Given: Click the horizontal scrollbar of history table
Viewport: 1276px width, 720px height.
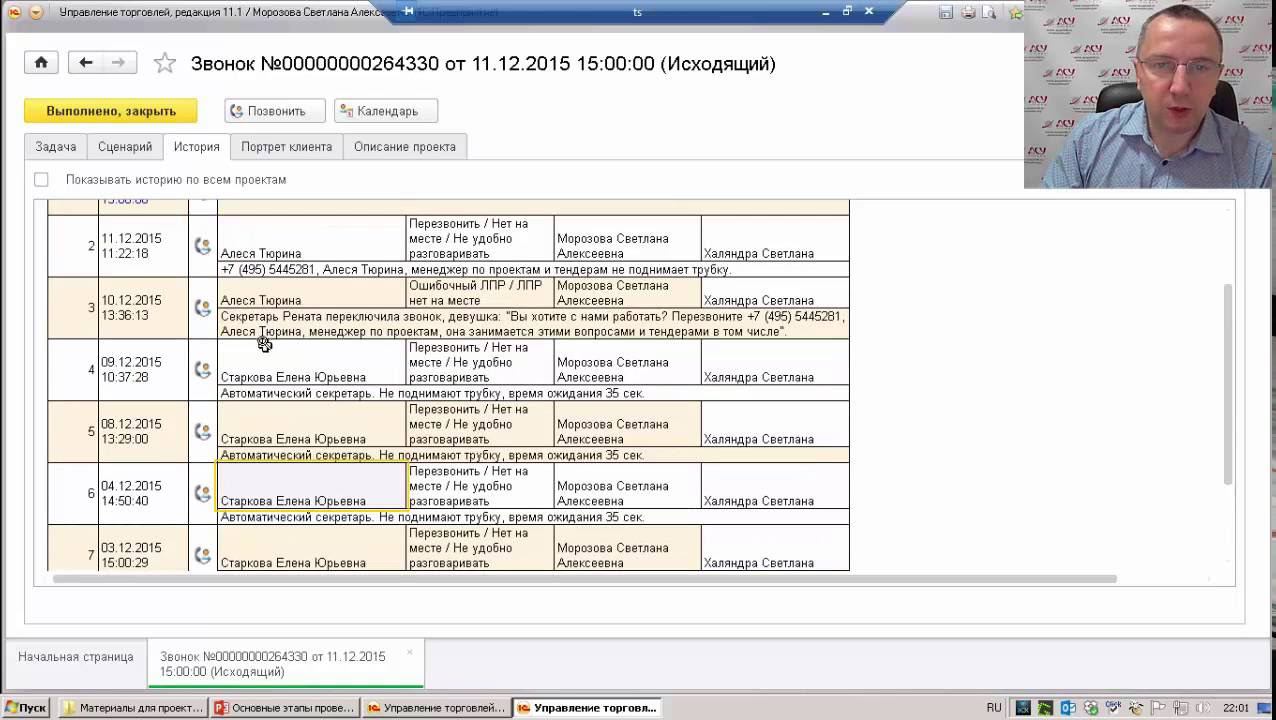Looking at the screenshot, I should pos(585,578).
